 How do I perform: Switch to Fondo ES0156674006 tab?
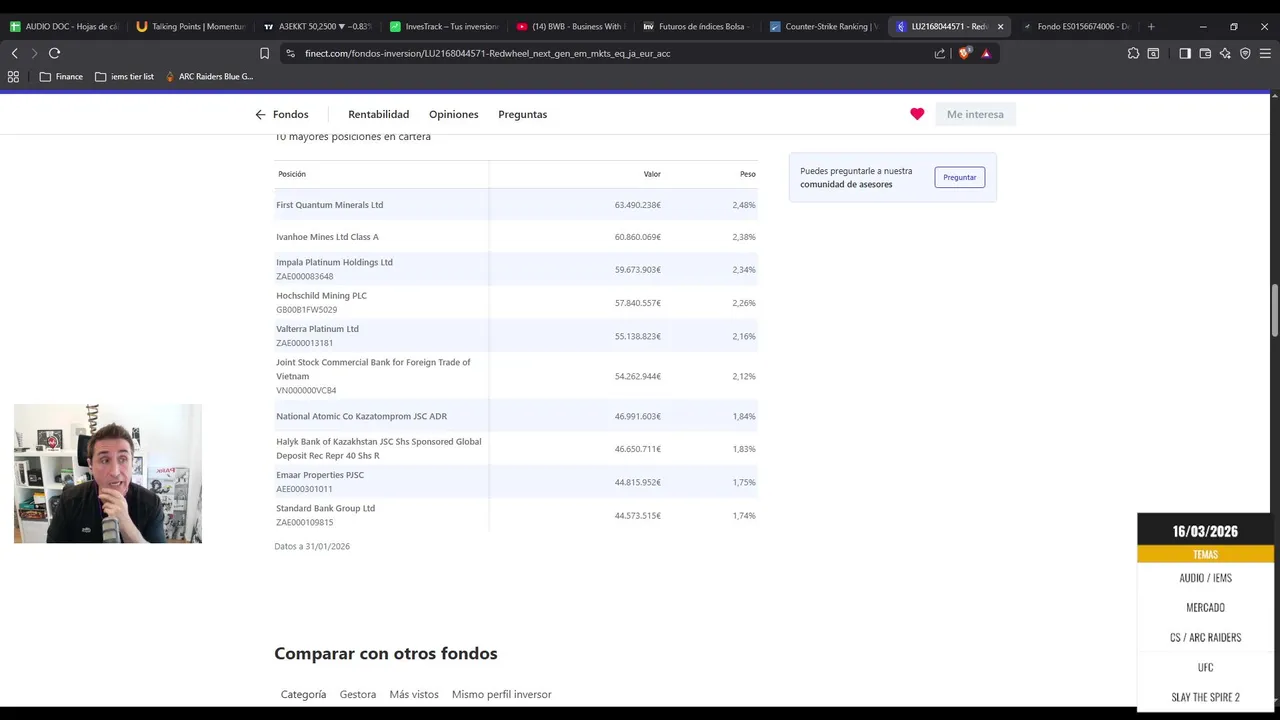[x=1076, y=26]
